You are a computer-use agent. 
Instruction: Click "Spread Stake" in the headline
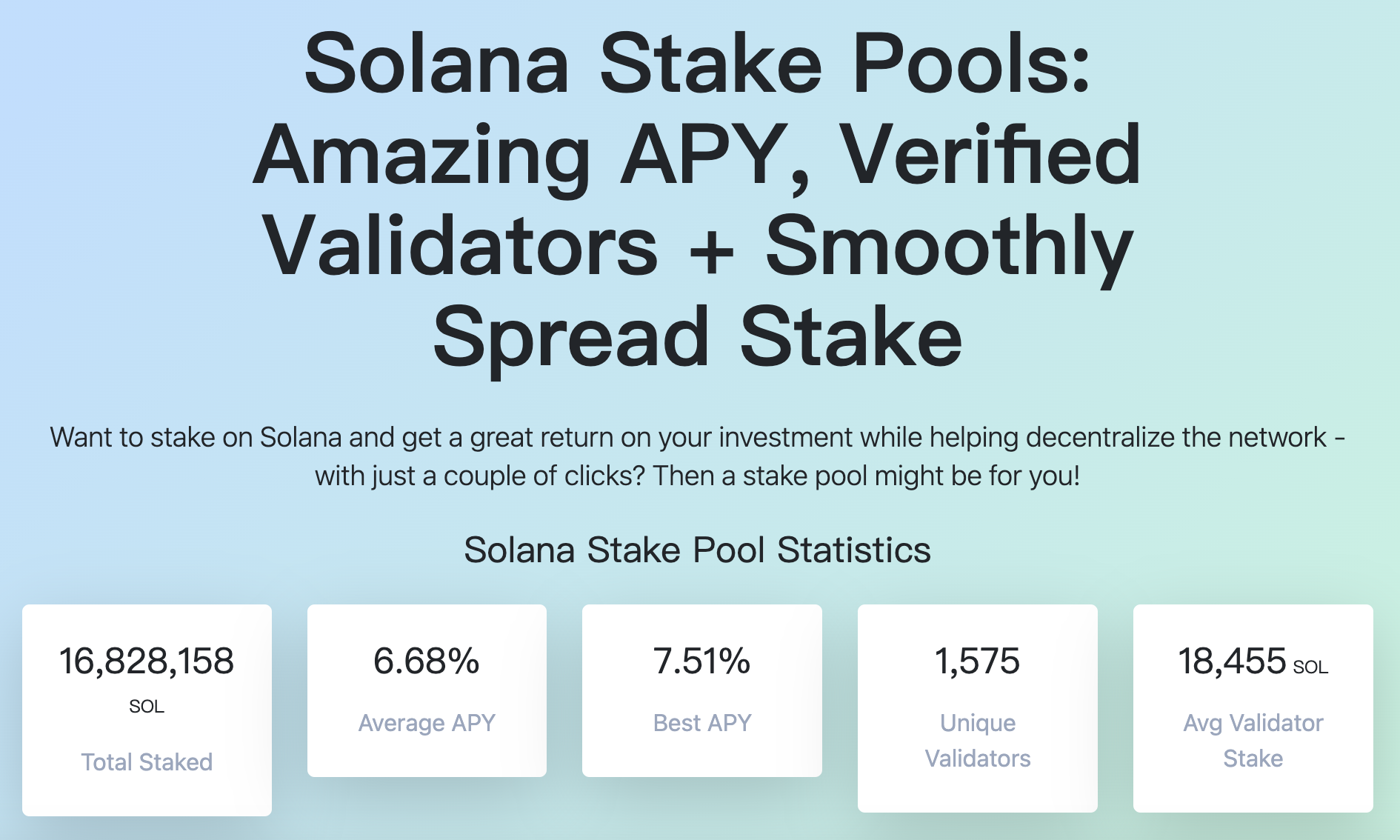[697, 337]
